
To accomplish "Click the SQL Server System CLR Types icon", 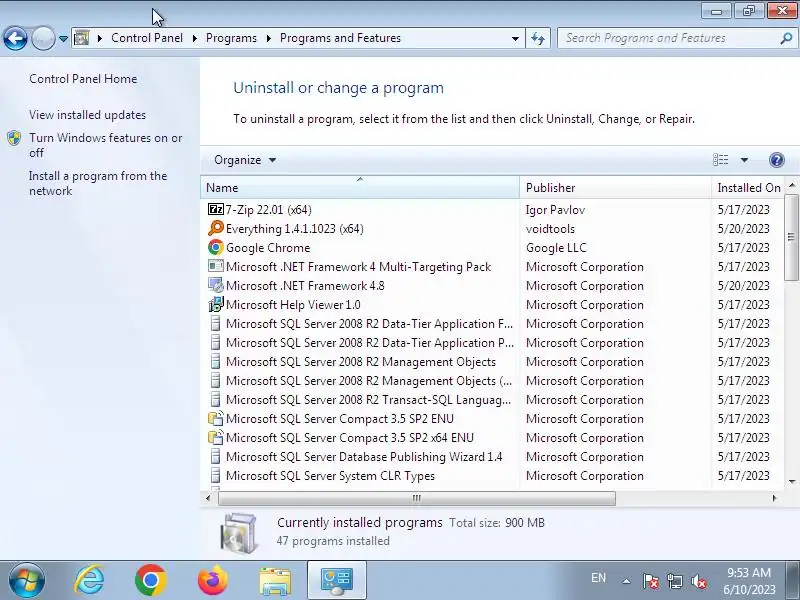I will (x=216, y=476).
